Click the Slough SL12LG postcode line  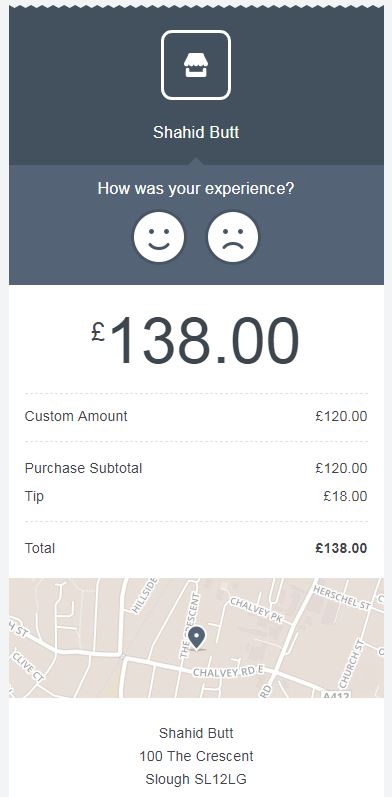[196, 779]
